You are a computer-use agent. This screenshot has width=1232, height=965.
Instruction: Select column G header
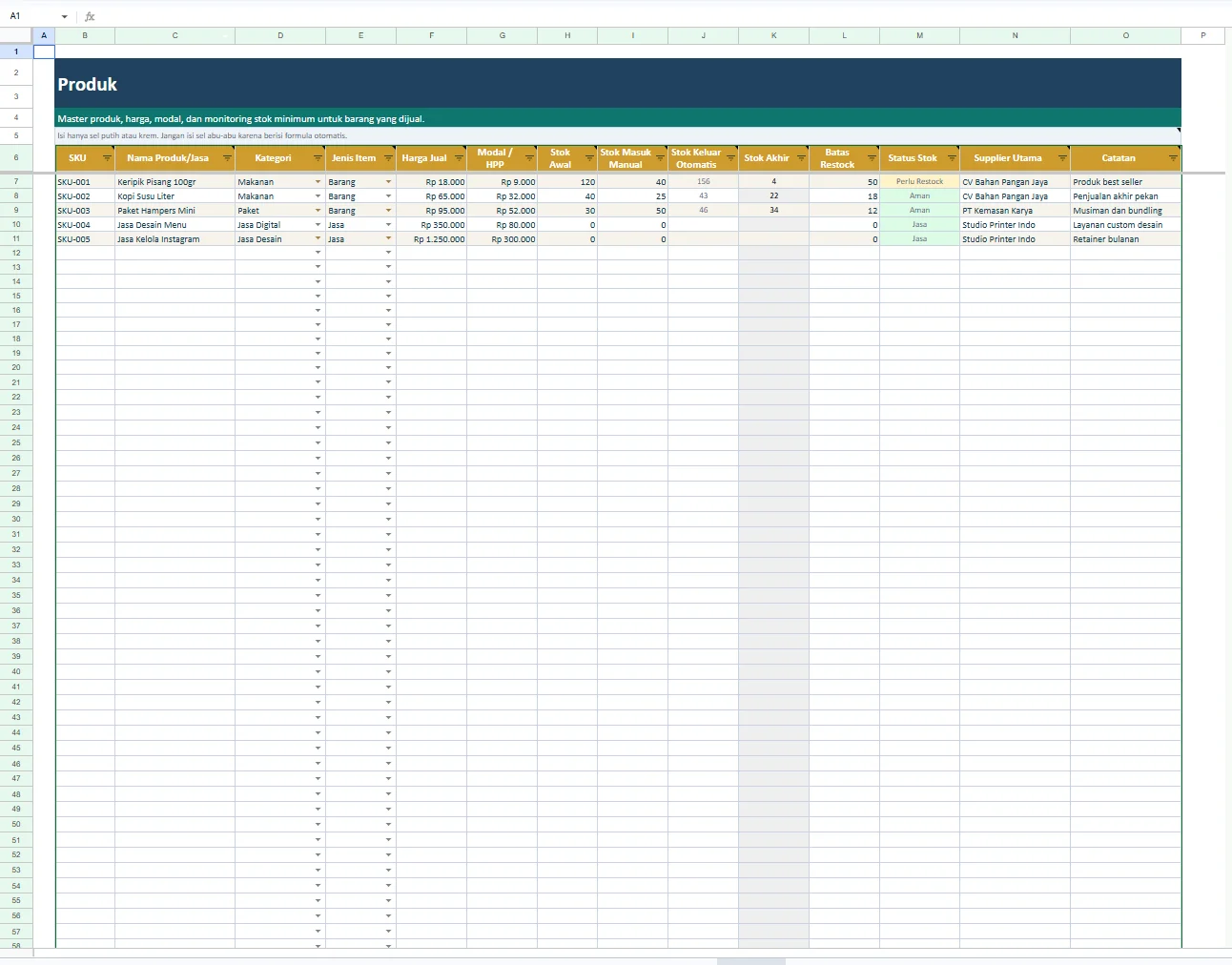(x=503, y=35)
